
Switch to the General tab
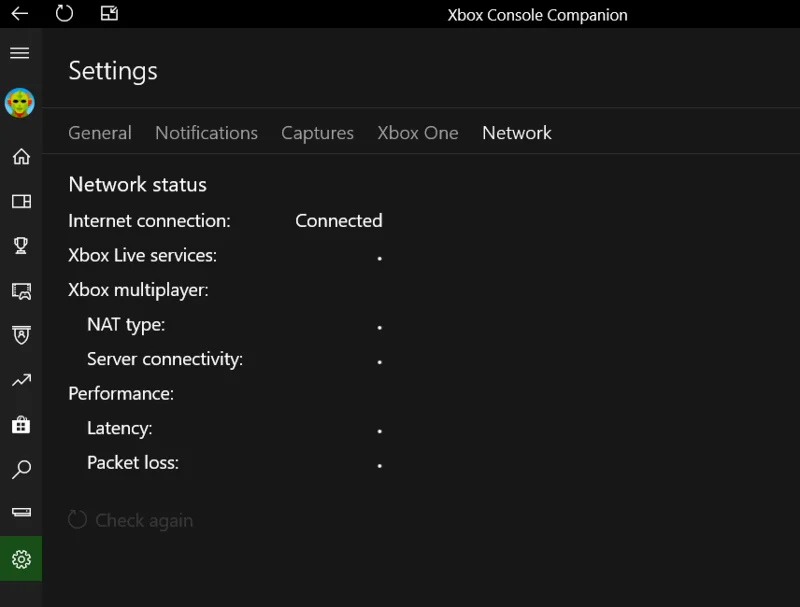[99, 132]
